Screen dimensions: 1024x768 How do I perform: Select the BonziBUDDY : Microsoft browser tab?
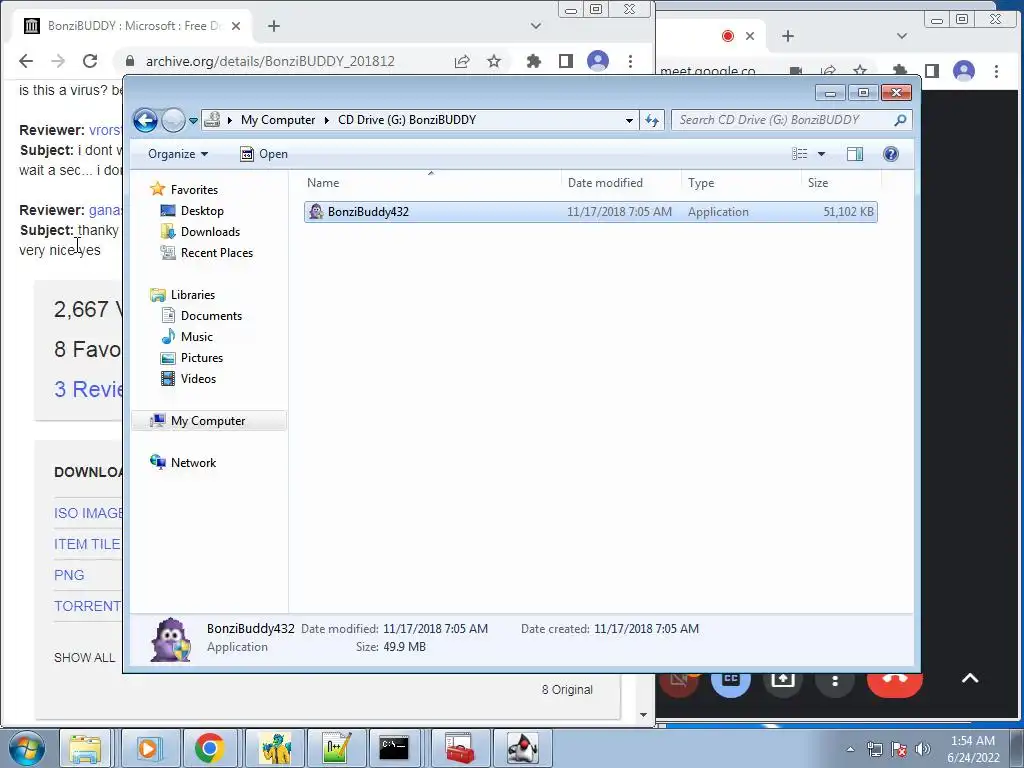click(133, 26)
